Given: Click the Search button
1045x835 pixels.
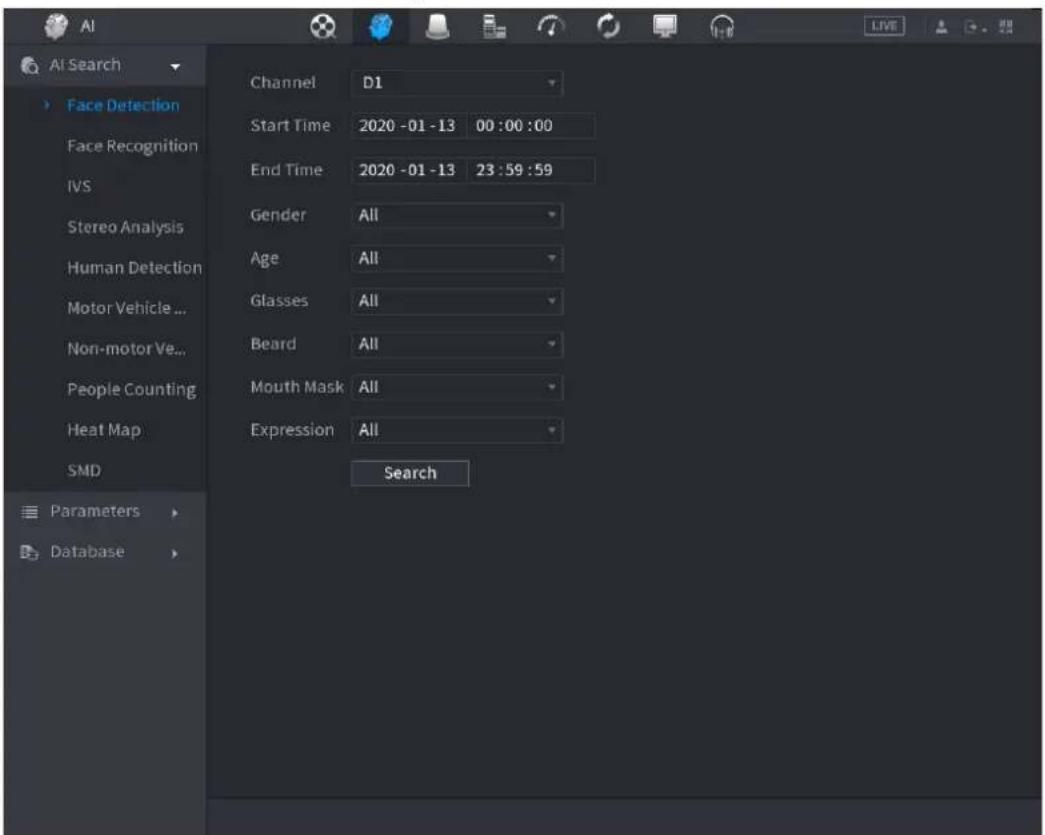Looking at the screenshot, I should (x=410, y=473).
